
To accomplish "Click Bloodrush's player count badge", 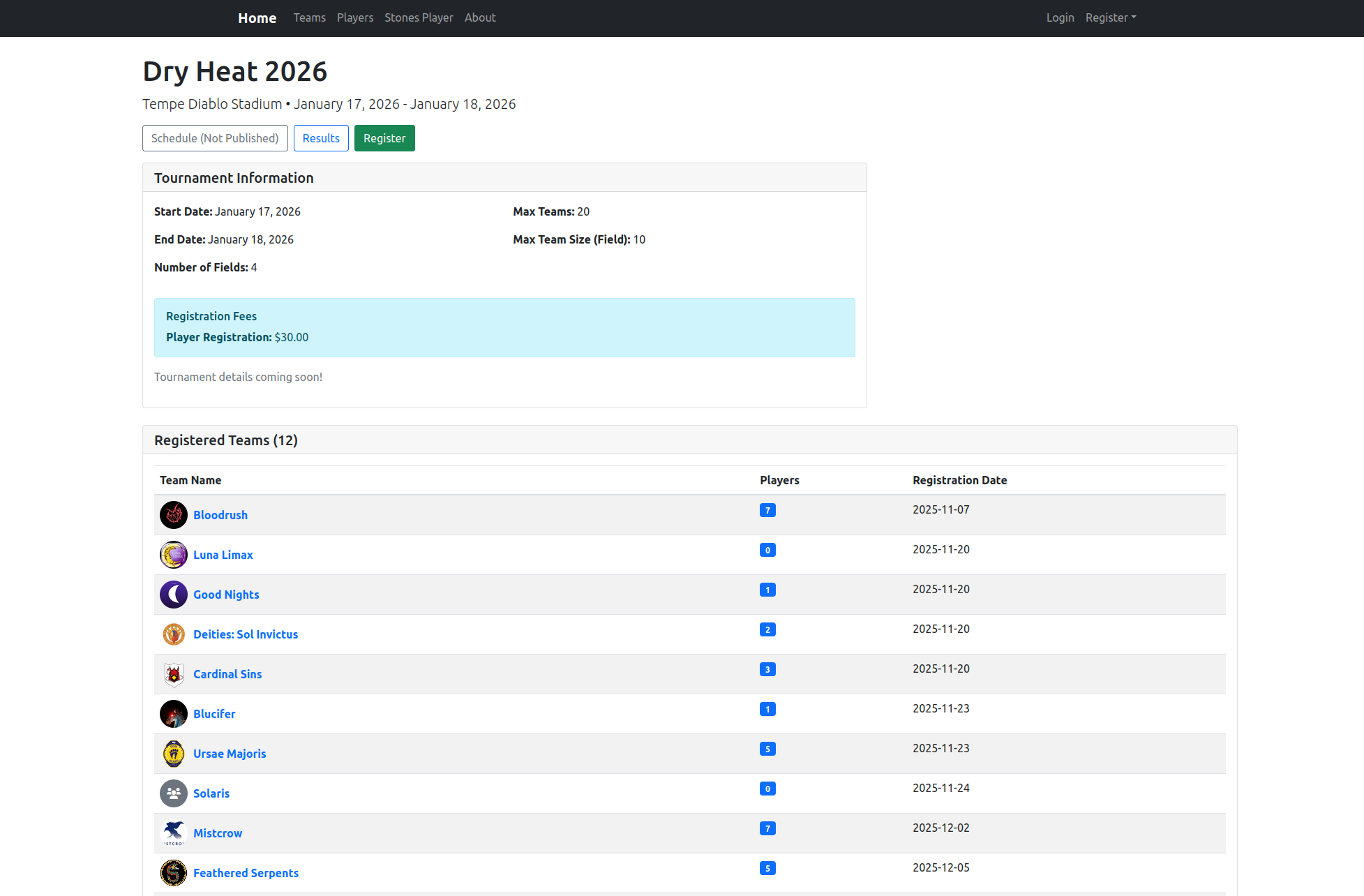I will (x=767, y=510).
